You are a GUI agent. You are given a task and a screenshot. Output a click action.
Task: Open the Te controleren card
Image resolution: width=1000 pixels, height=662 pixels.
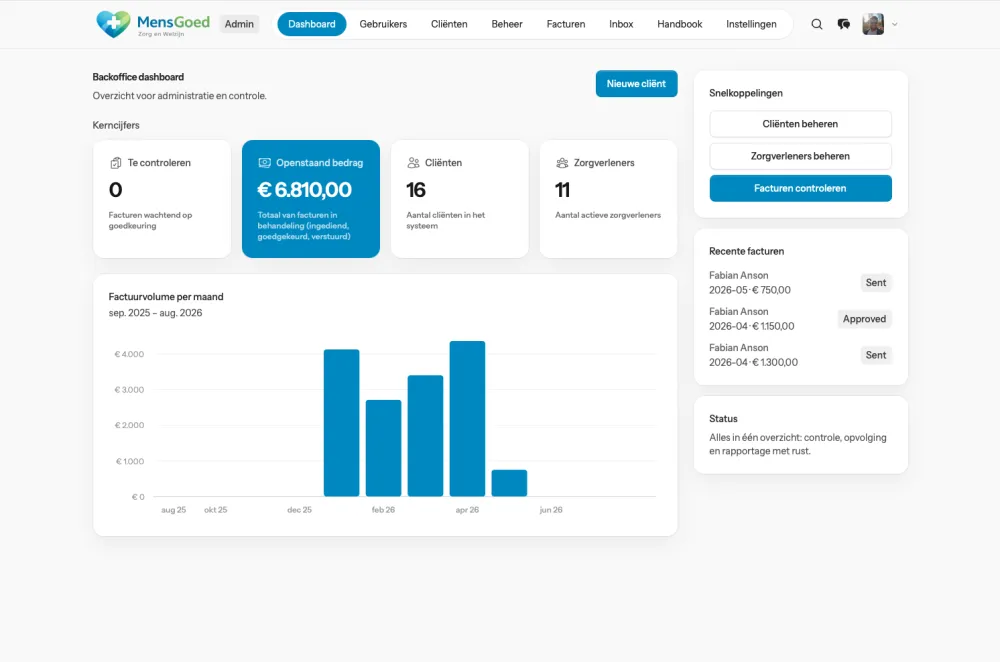pyautogui.click(x=162, y=199)
